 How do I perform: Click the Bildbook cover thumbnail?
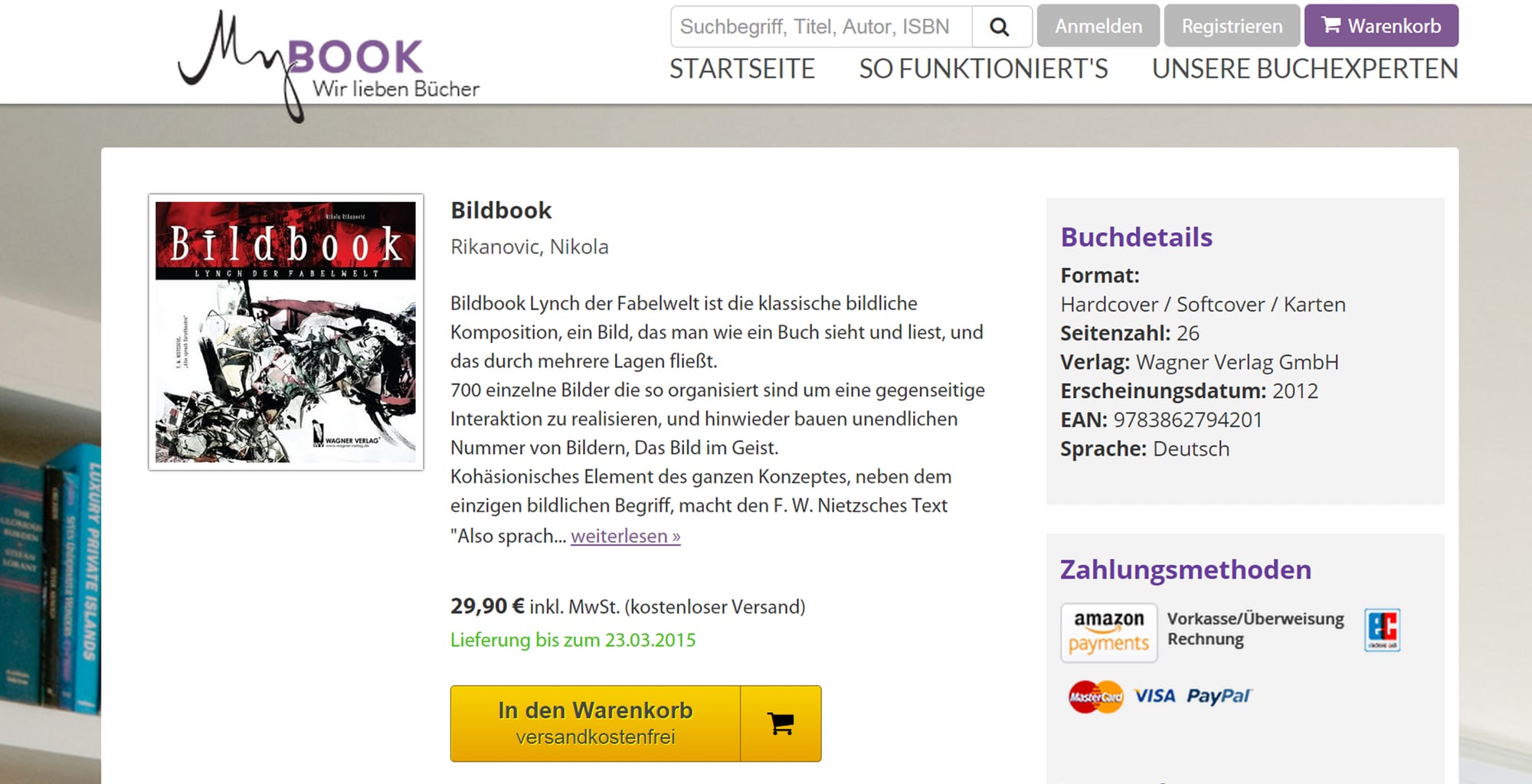286,332
